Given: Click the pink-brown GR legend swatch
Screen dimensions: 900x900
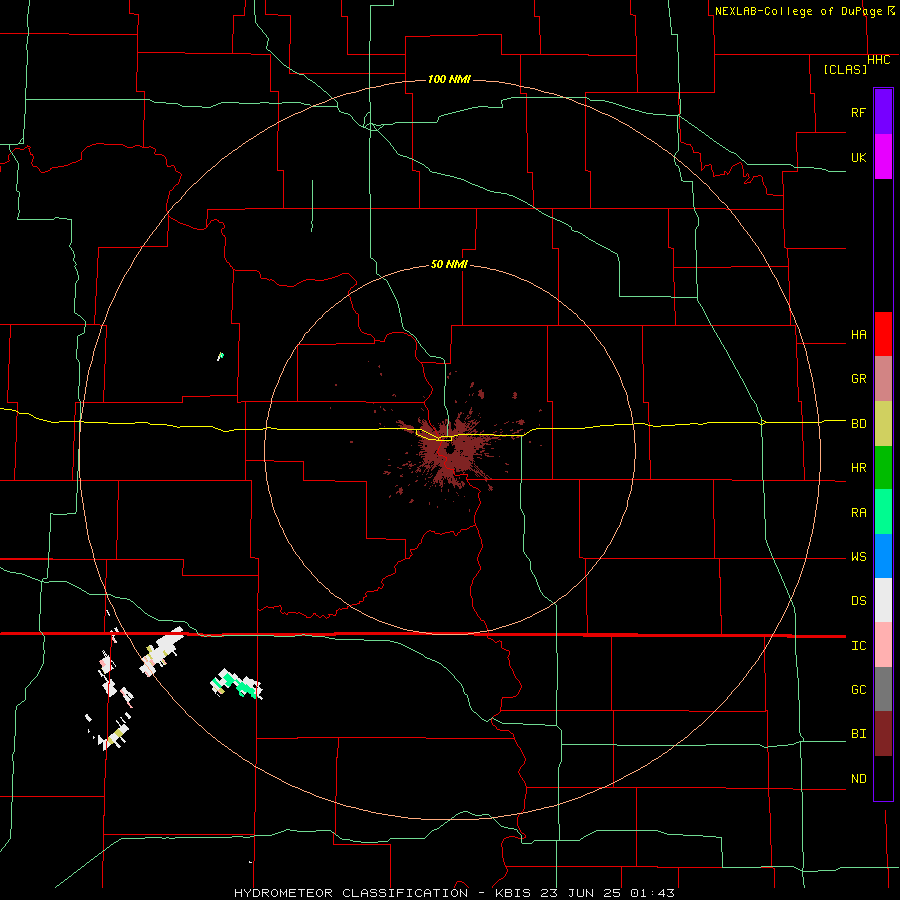Looking at the screenshot, I should [883, 379].
